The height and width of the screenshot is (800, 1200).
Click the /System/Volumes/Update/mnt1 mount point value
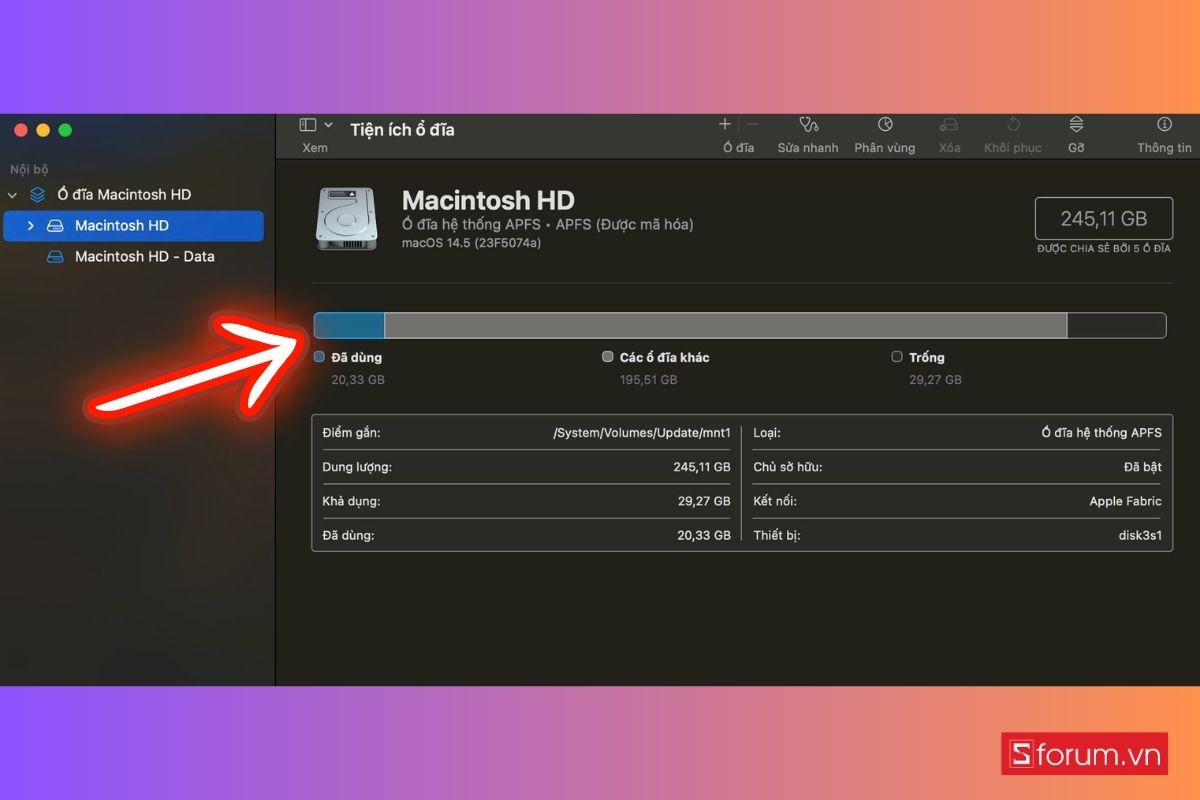pos(642,433)
